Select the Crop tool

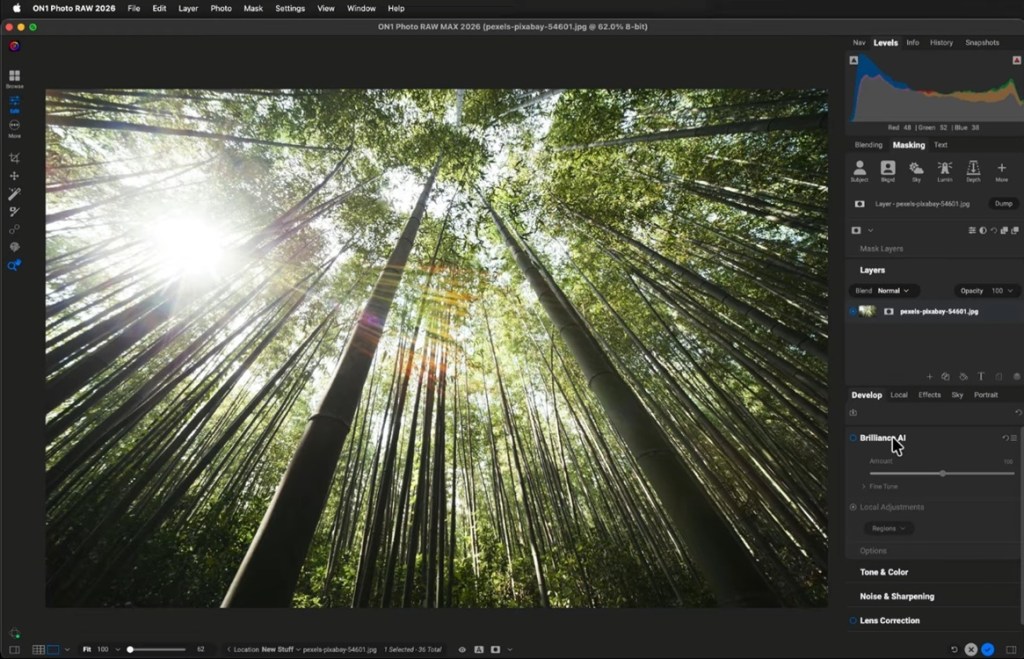[14, 157]
